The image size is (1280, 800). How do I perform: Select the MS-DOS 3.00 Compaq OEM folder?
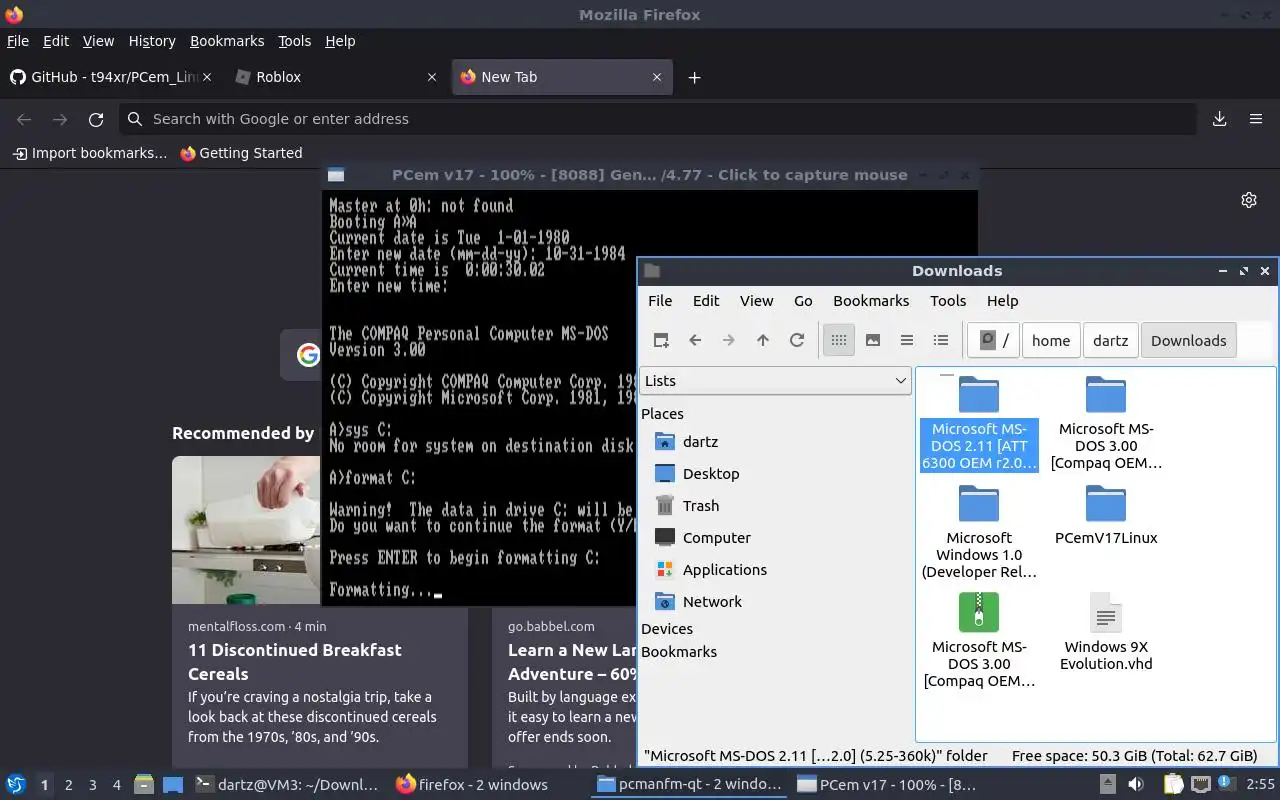pyautogui.click(x=1106, y=423)
